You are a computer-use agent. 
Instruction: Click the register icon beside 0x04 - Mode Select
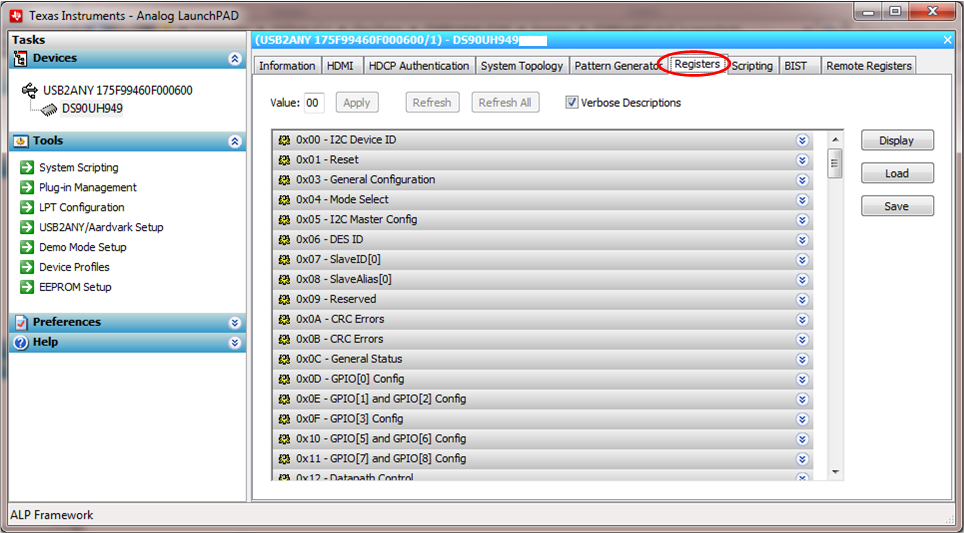click(x=284, y=200)
